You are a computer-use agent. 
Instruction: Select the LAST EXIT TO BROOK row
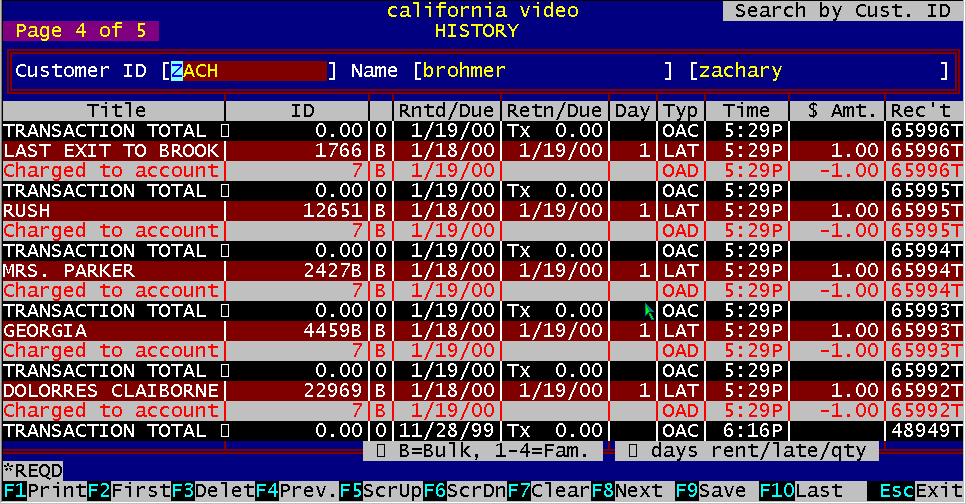(112, 151)
